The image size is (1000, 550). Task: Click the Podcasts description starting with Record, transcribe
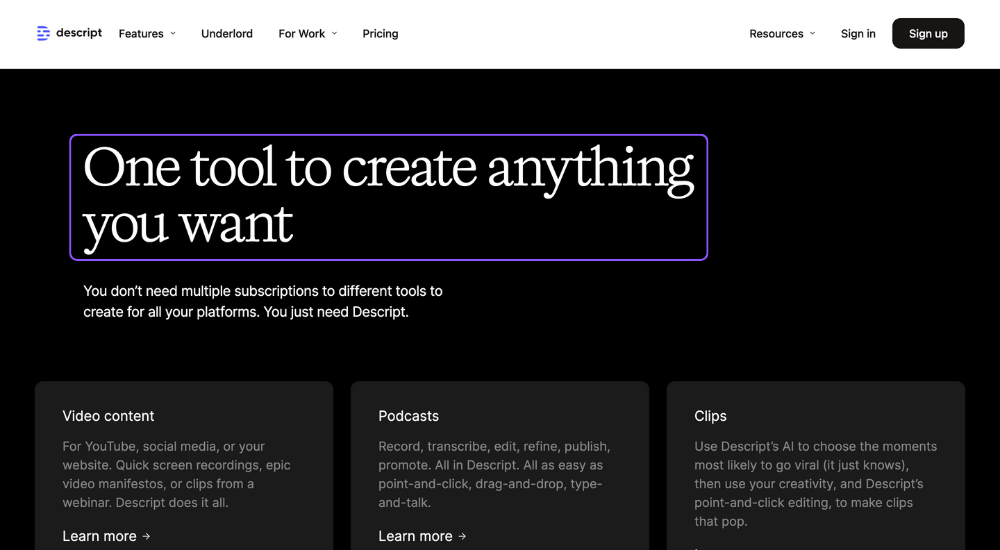pyautogui.click(x=494, y=474)
